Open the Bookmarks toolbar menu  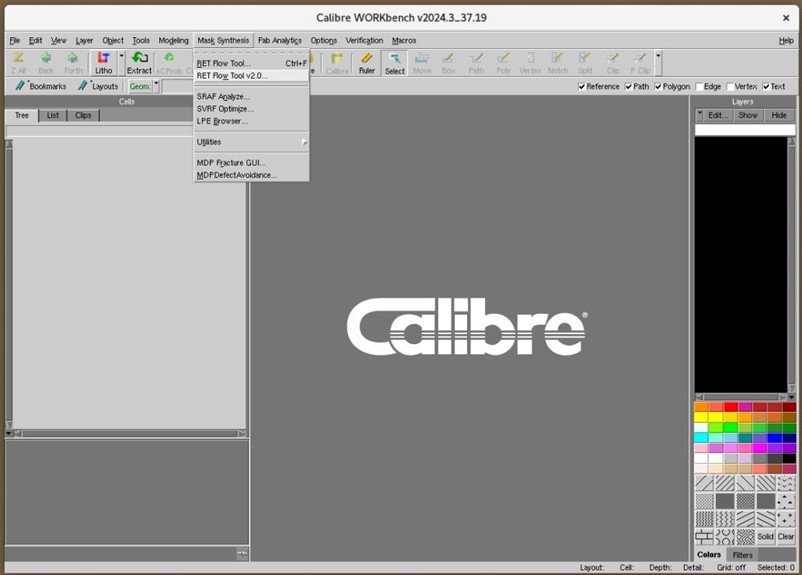[41, 86]
